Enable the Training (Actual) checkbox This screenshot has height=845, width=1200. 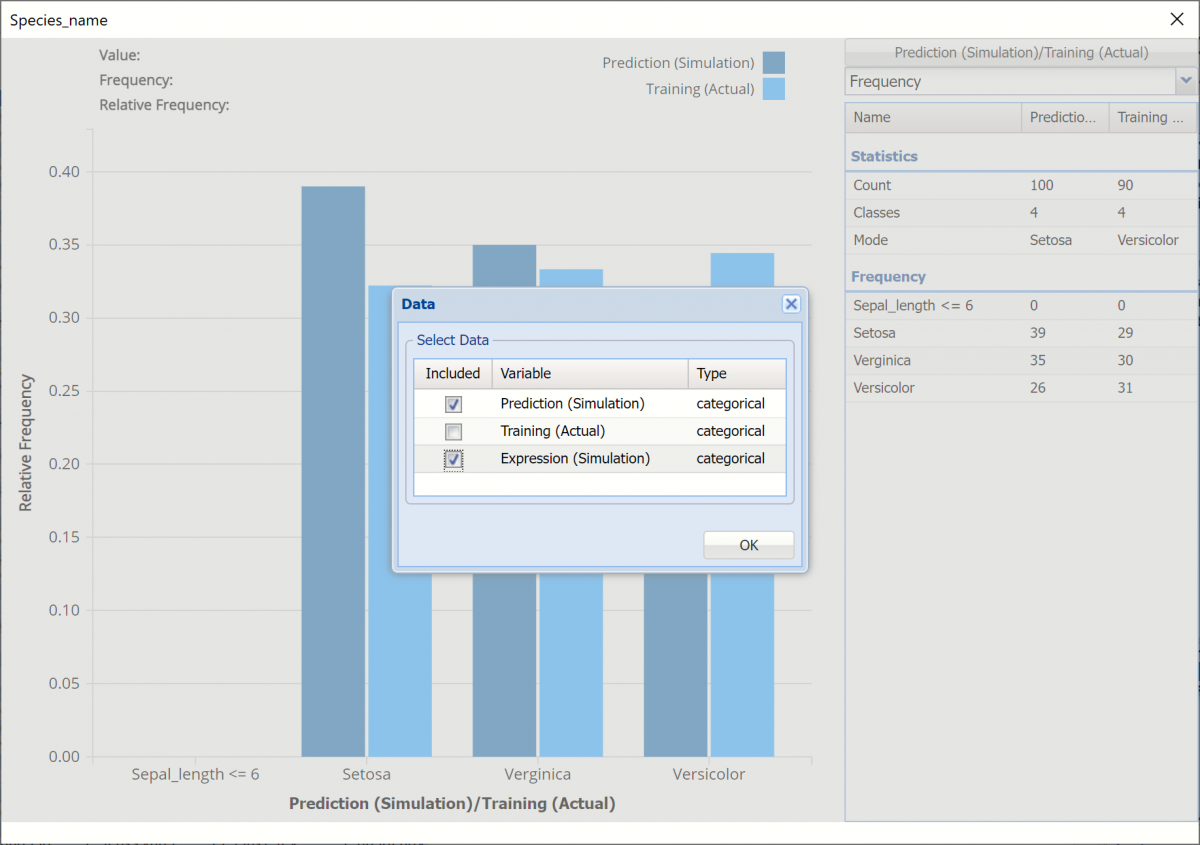[x=453, y=432]
